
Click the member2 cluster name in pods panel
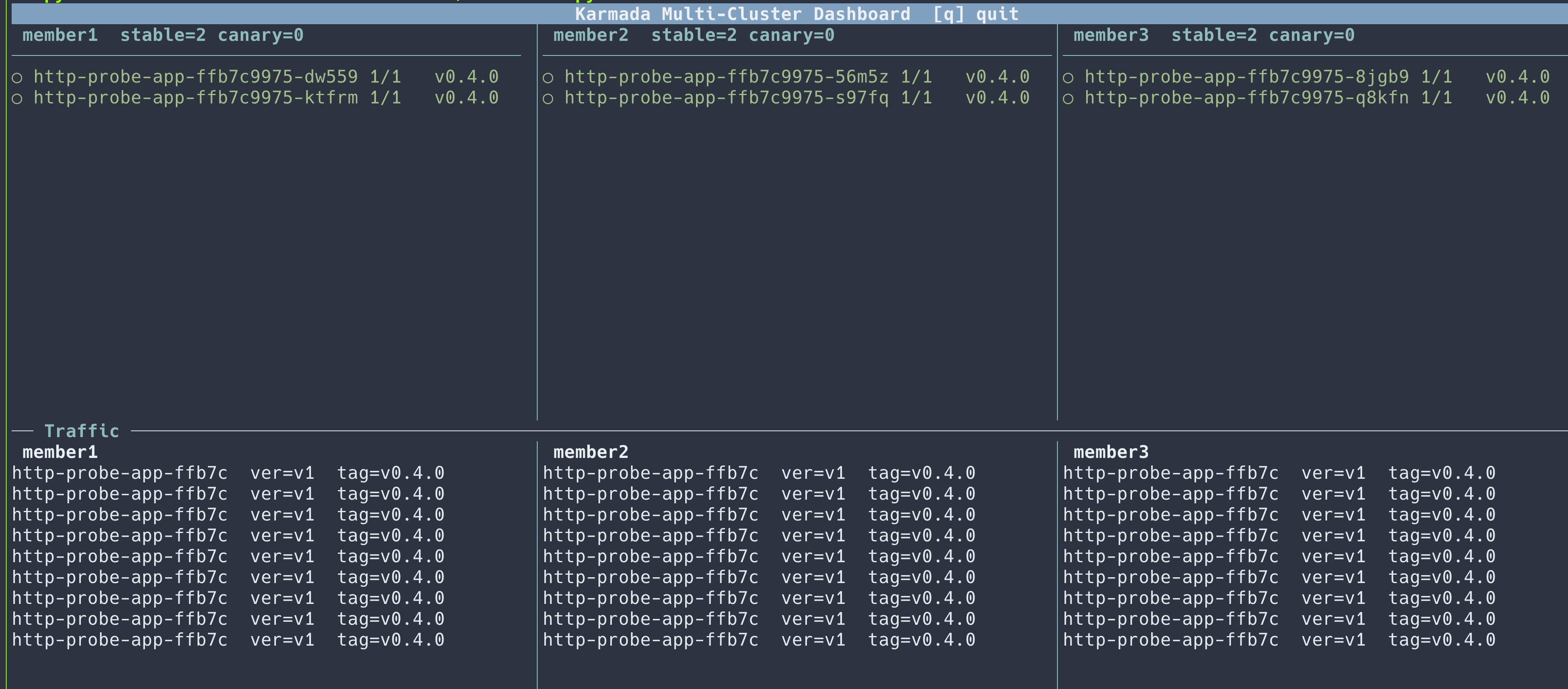pos(591,35)
